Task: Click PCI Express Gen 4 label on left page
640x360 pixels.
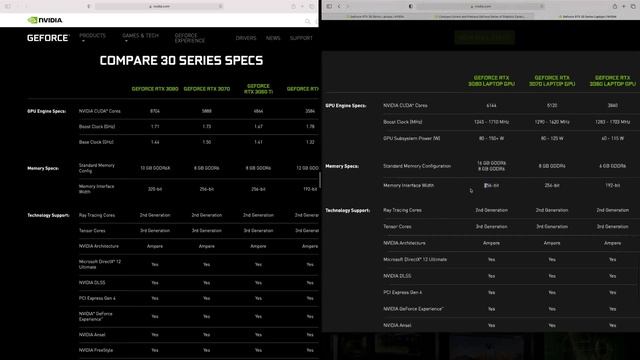Action: 97,298
